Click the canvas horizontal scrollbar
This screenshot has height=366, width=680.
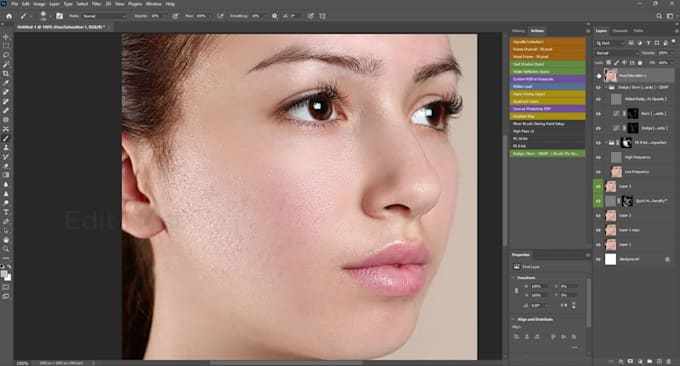coord(286,363)
